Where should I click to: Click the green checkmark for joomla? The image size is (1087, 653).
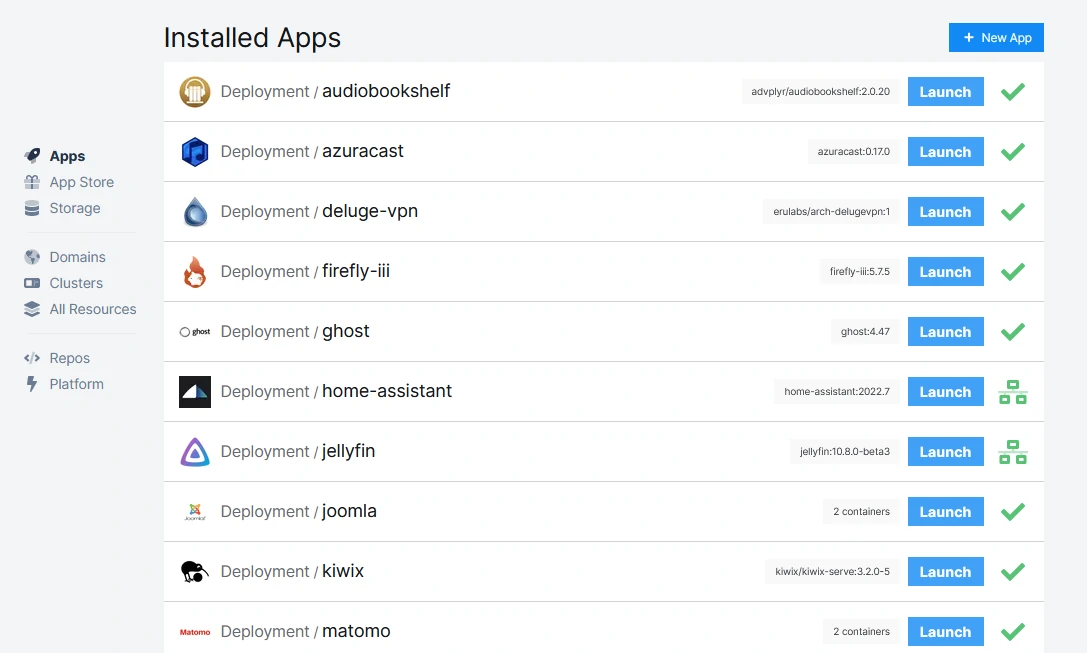[1013, 512]
